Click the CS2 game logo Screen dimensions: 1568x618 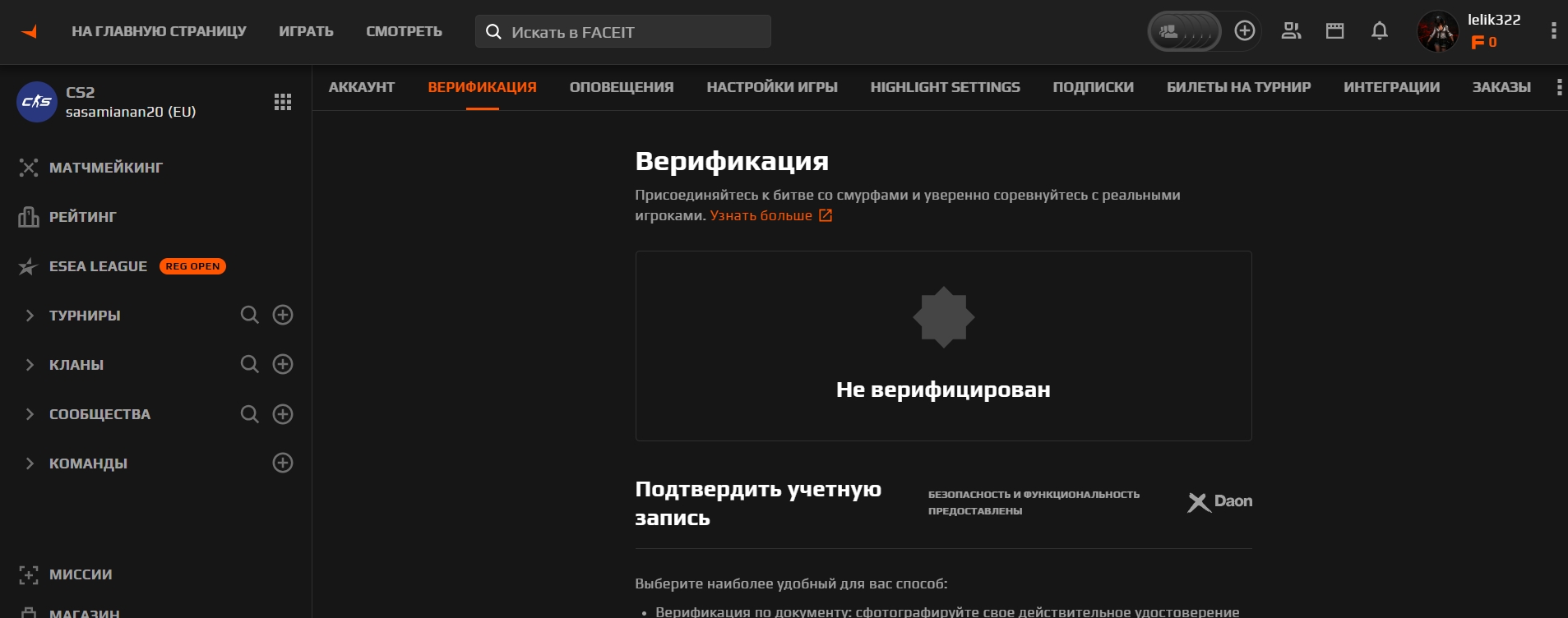click(37, 102)
